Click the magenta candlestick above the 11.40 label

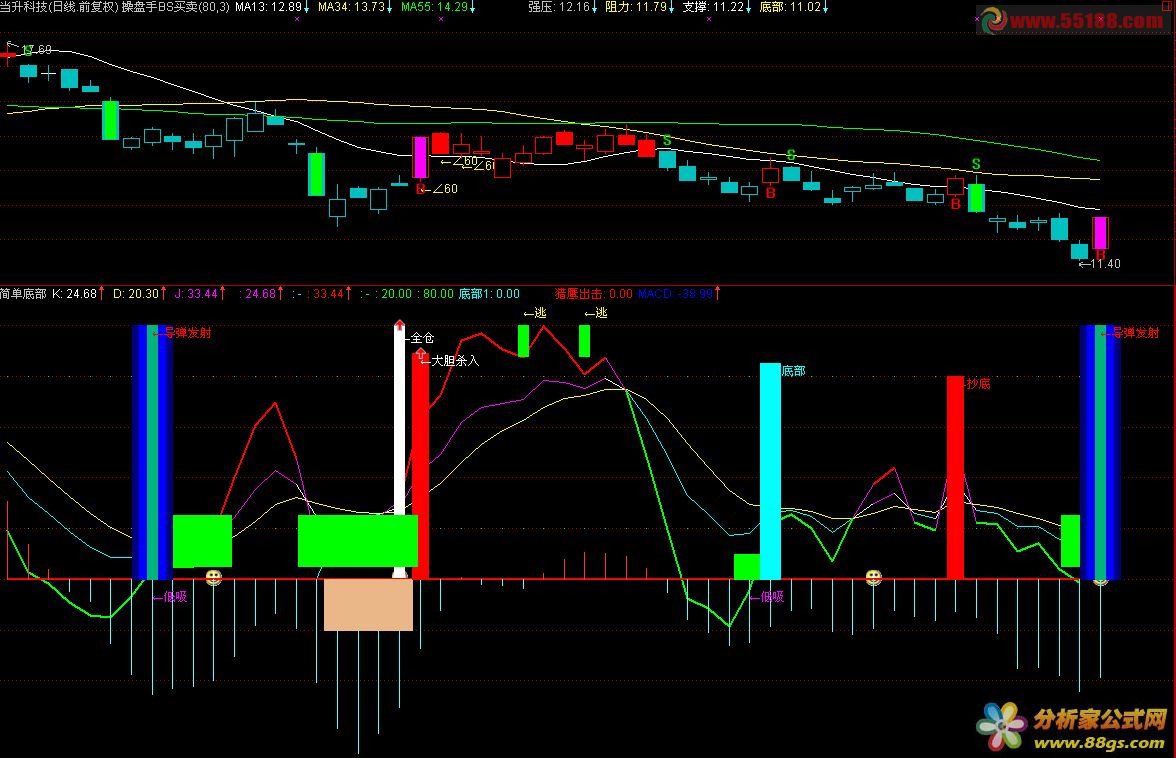click(x=1100, y=232)
